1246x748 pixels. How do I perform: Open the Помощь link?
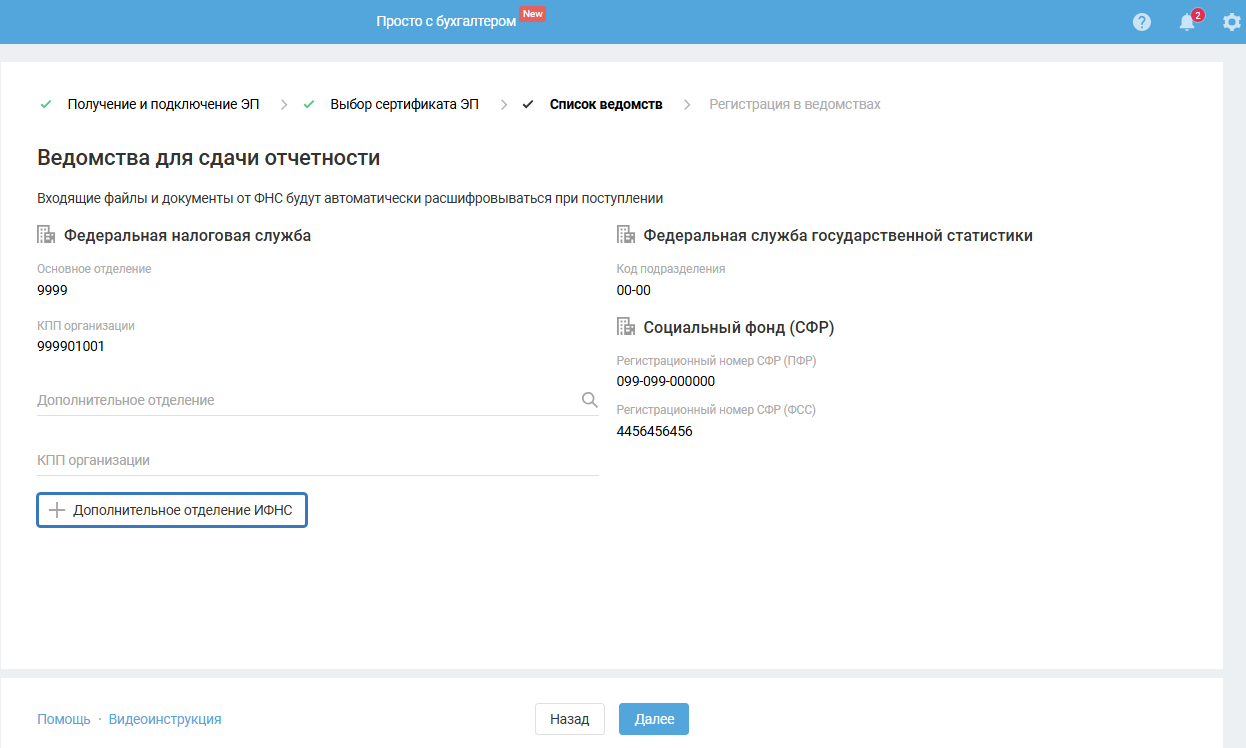[x=63, y=719]
